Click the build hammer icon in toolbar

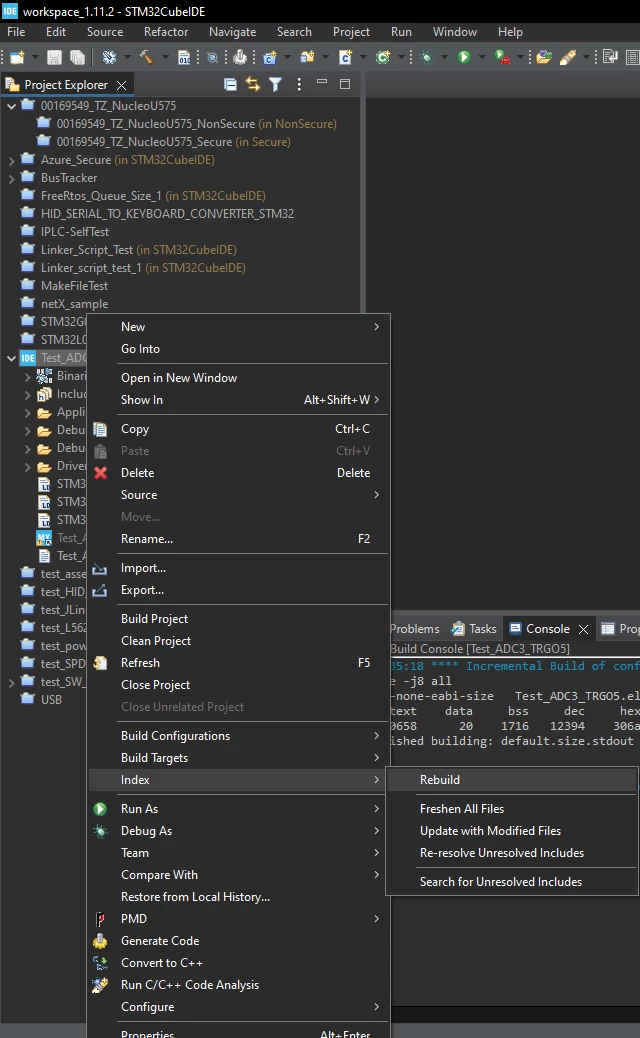pyautogui.click(x=146, y=58)
